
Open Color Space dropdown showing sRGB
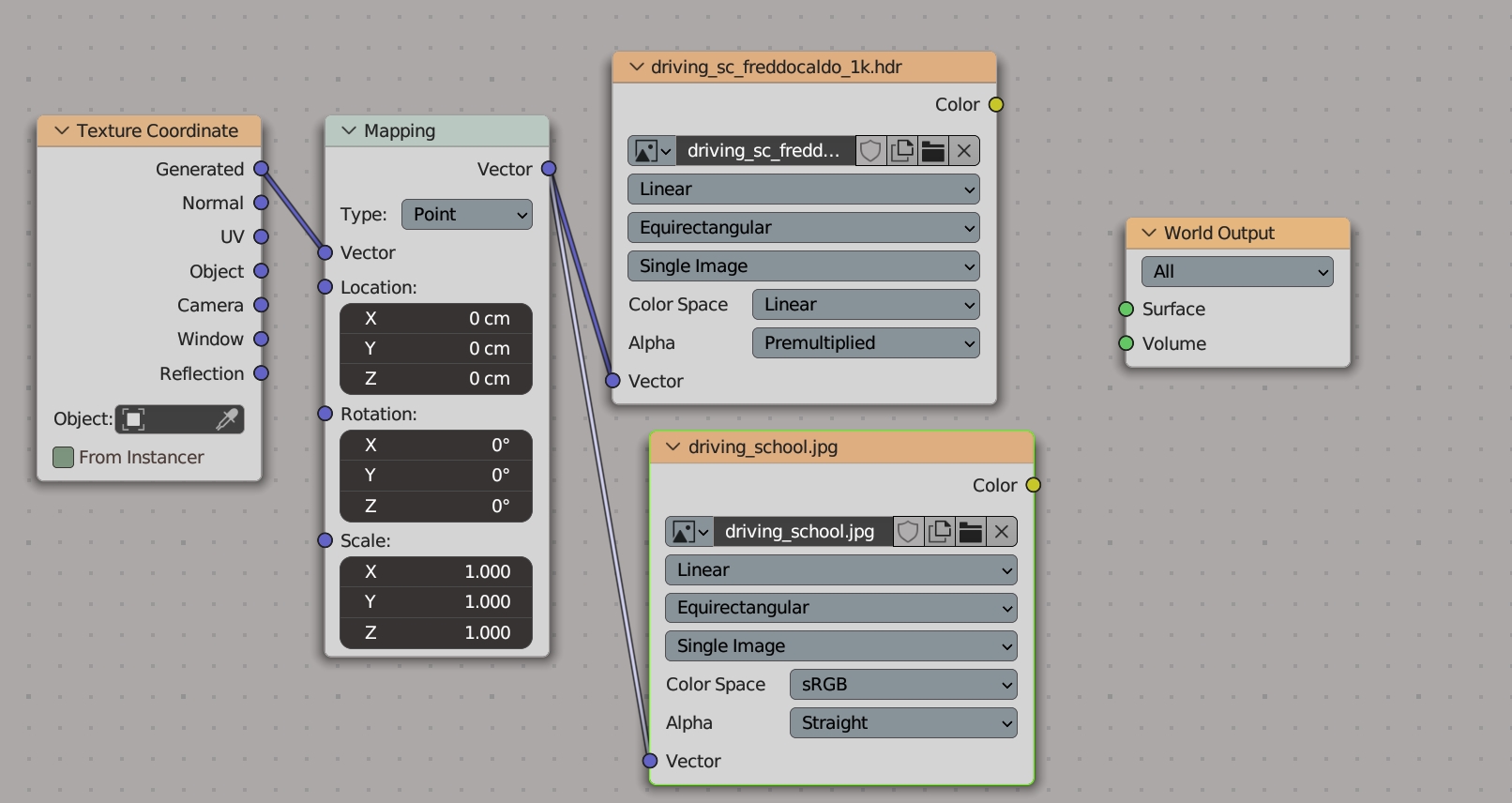(x=902, y=685)
